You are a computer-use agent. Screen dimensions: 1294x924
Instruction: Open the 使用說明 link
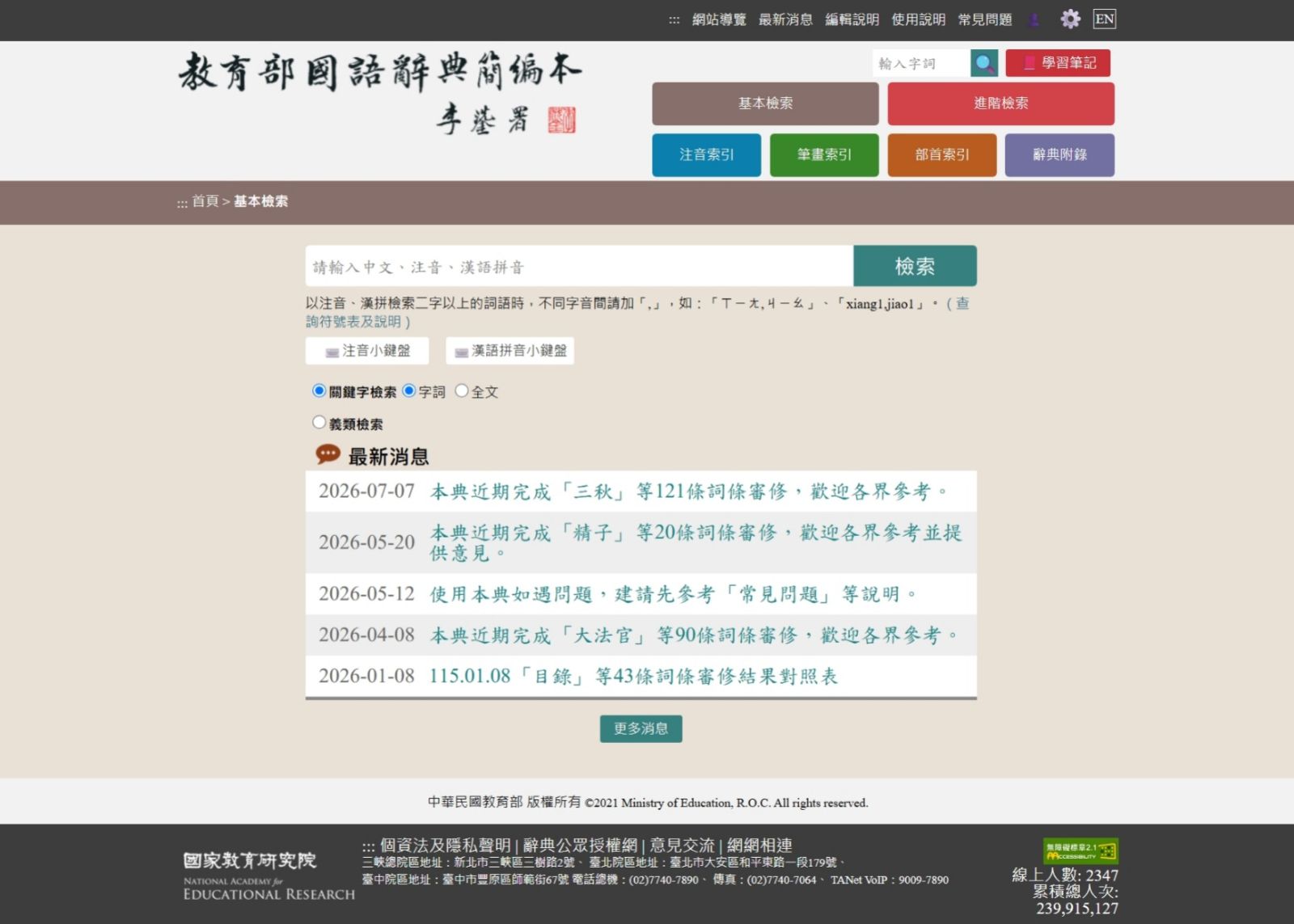pyautogui.click(x=918, y=19)
